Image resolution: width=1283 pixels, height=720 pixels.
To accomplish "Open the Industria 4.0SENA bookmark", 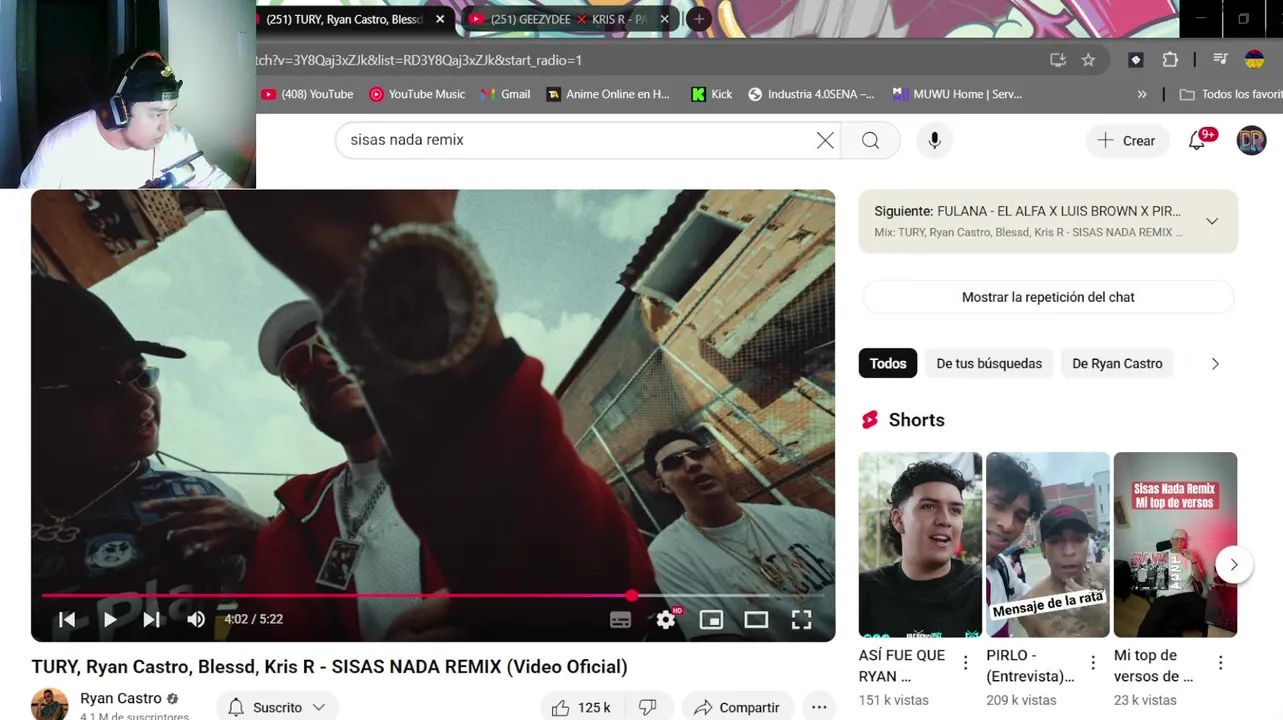I will (x=811, y=94).
